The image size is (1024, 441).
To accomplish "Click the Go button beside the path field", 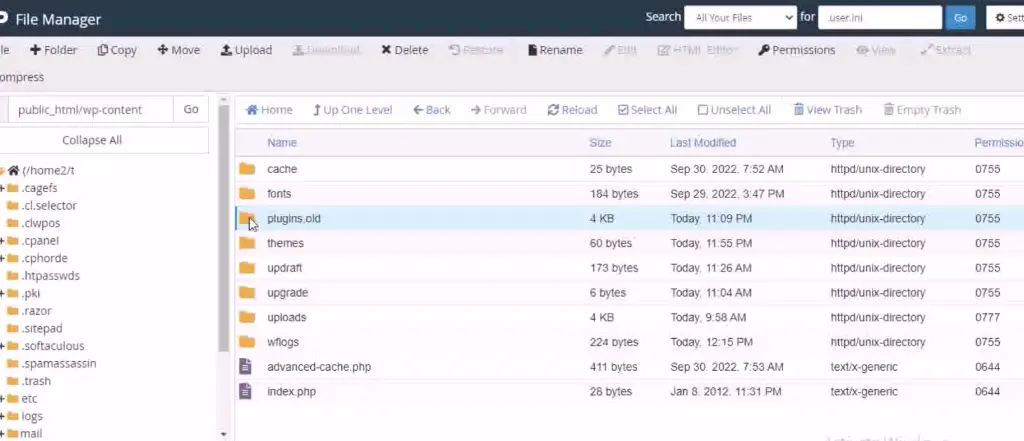I will coord(191,109).
